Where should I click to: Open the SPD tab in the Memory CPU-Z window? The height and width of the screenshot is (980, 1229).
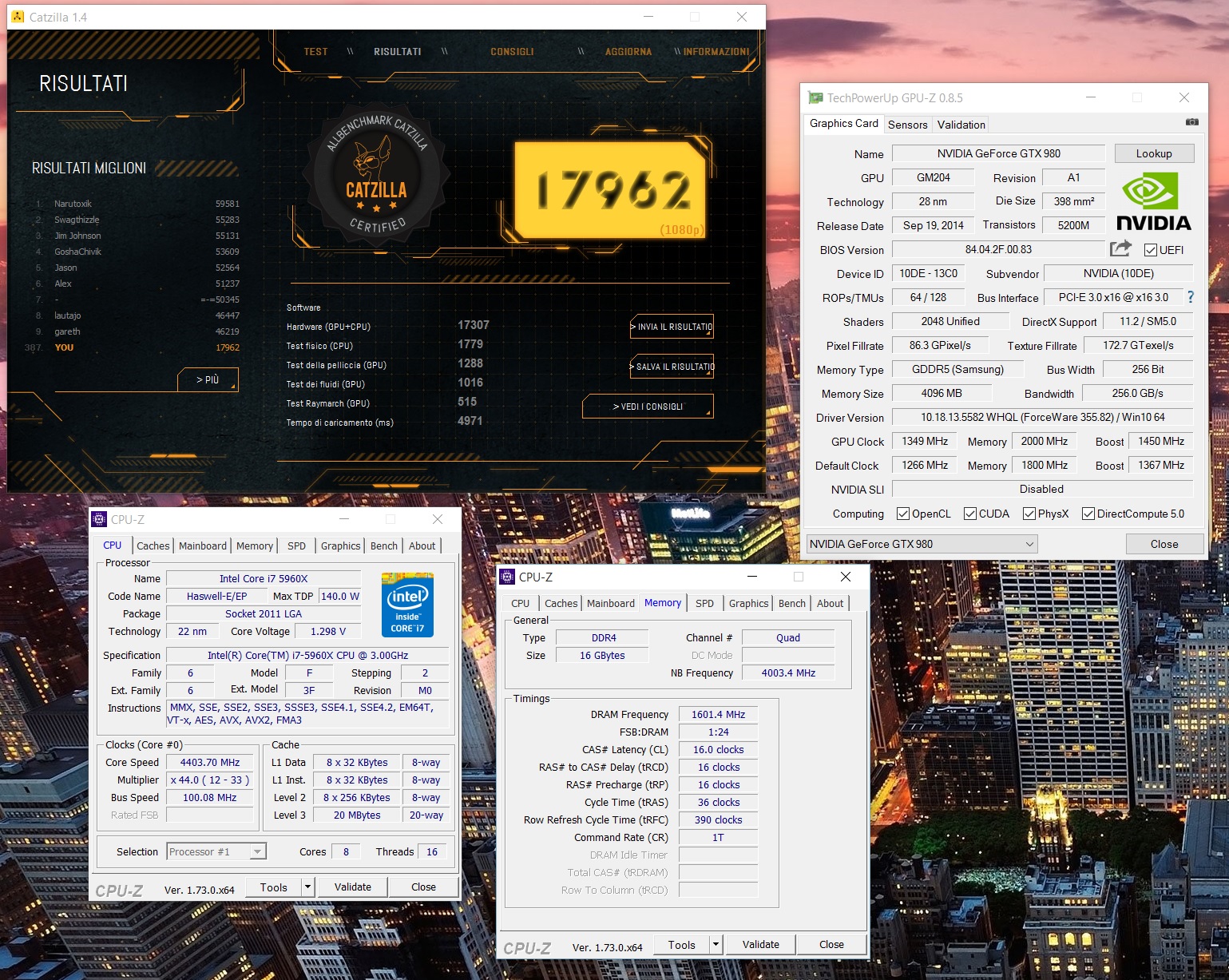click(704, 603)
